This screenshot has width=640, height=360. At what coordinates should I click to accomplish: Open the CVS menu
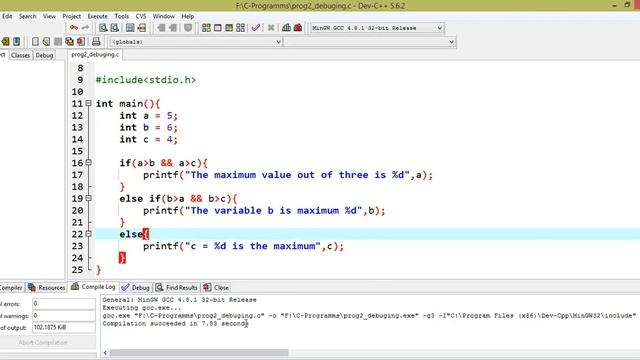141,16
